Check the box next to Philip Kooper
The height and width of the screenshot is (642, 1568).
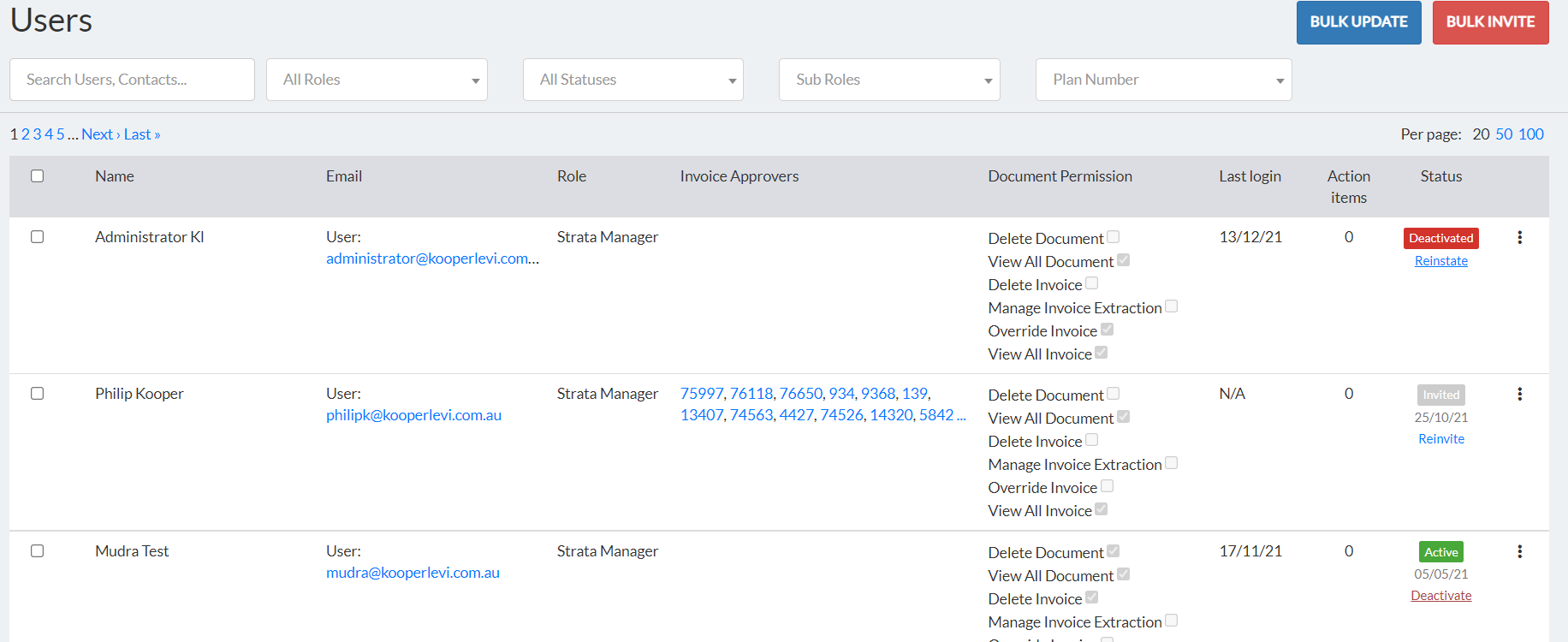[37, 394]
